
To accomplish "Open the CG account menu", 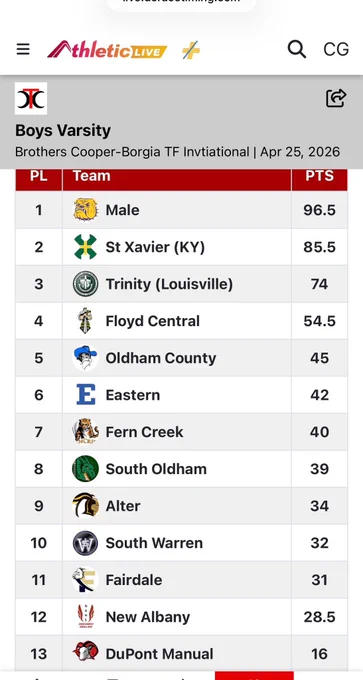I will pos(336,49).
